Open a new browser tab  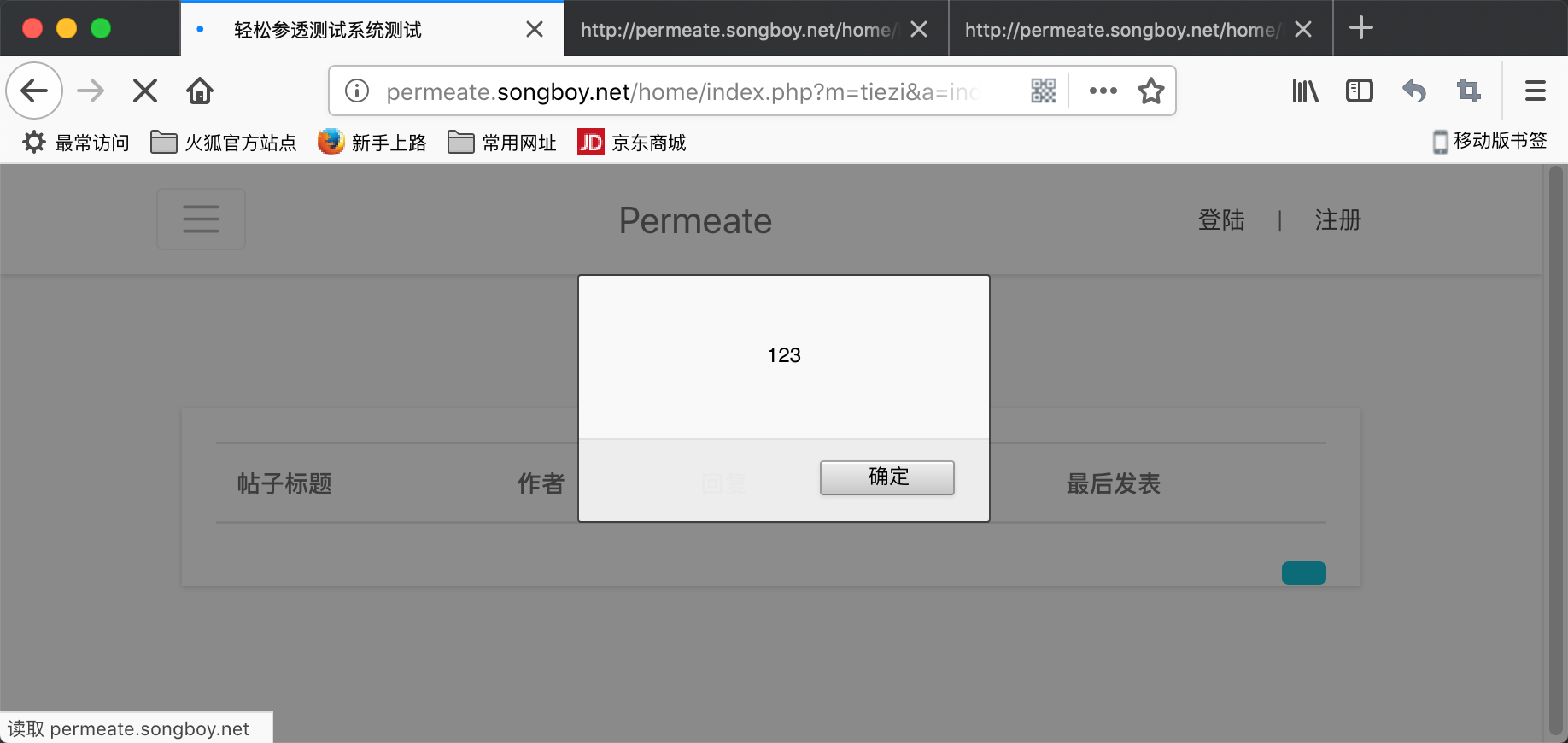(x=1360, y=28)
